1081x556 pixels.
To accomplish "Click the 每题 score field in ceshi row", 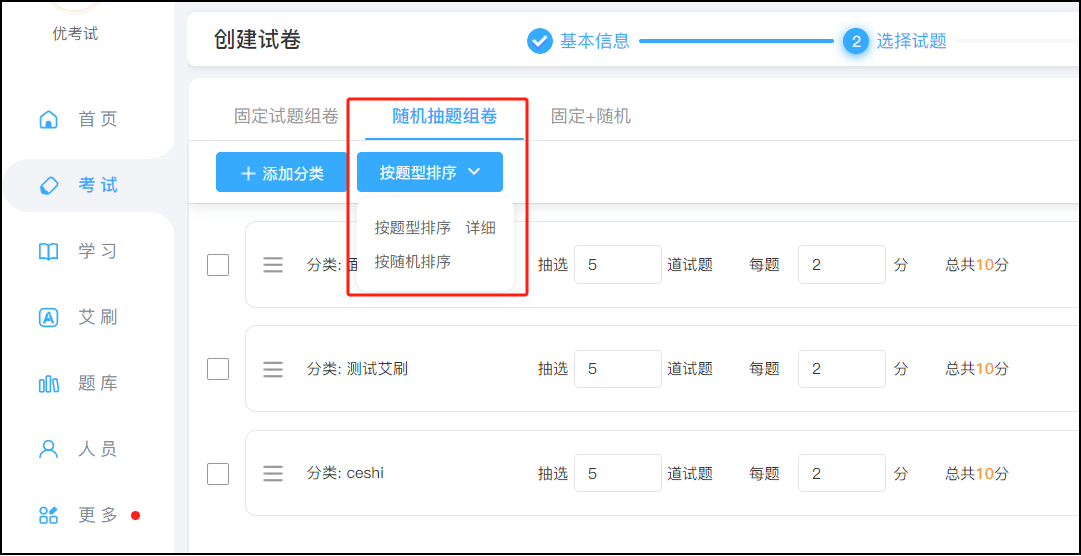I will (x=842, y=474).
